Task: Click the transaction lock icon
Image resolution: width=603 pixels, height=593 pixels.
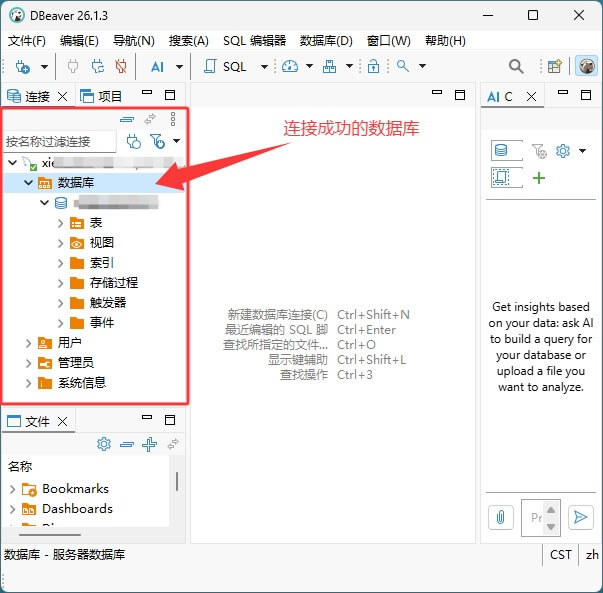Action: pos(373,66)
